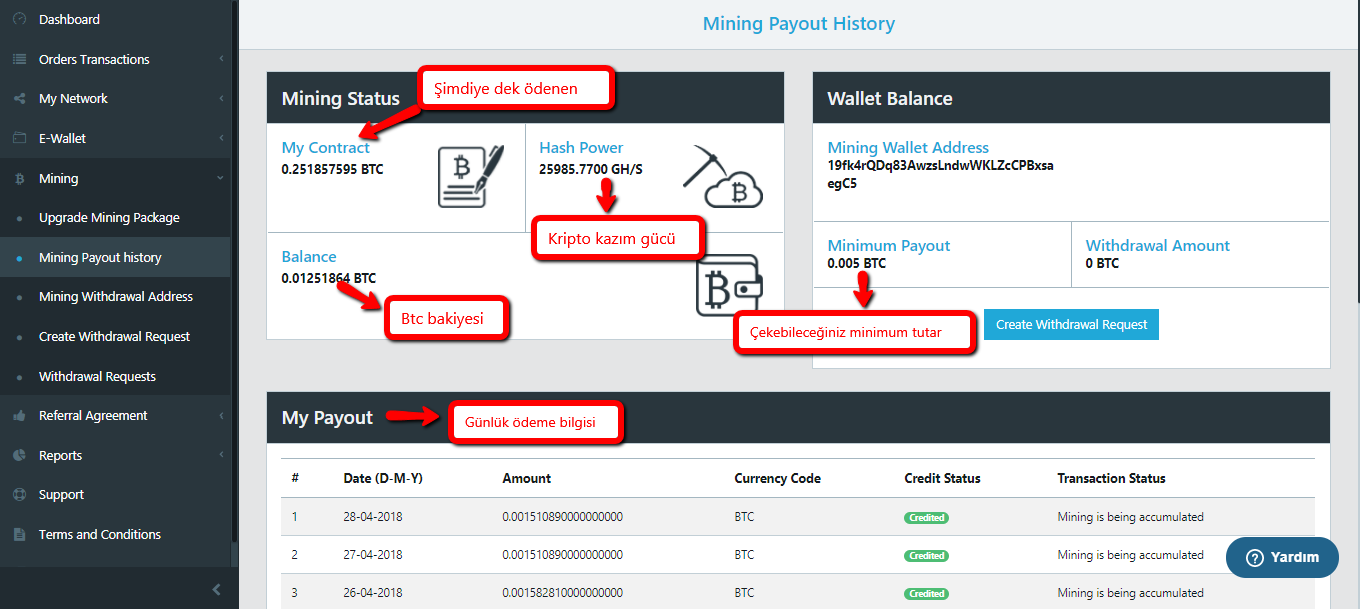Screen dimensions: 1360x609
Task: Click the Mining Payout History page title
Action: 799,23
